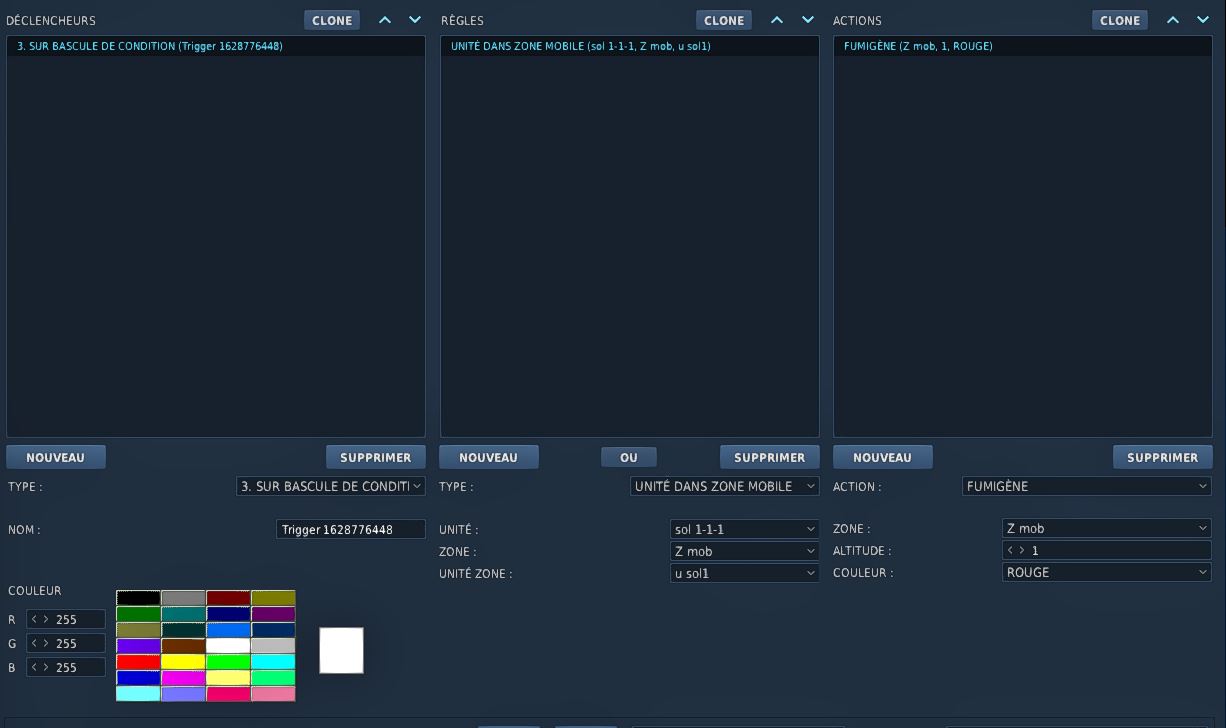Open the UNITÉ ZONE dropdown showing u sol1
The height and width of the screenshot is (728, 1226).
click(745, 573)
